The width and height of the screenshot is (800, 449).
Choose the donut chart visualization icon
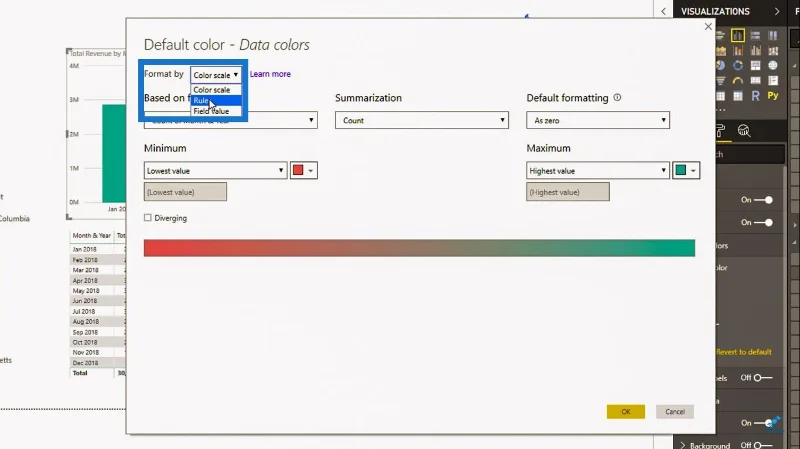(x=738, y=65)
